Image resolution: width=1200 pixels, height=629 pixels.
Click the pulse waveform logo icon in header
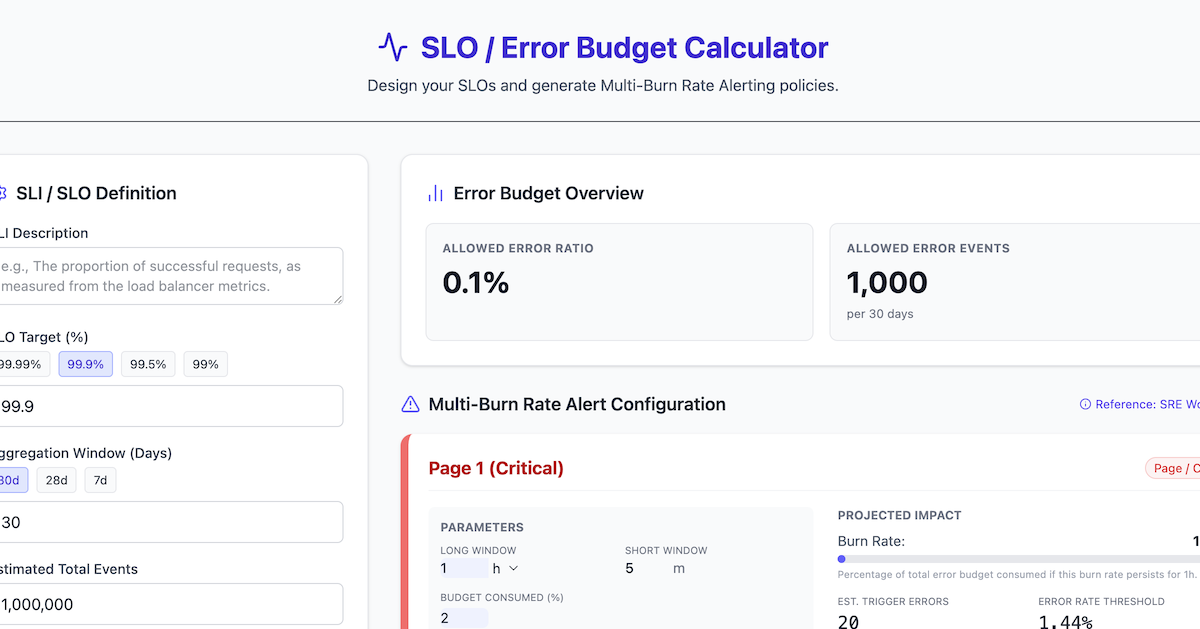pos(395,46)
